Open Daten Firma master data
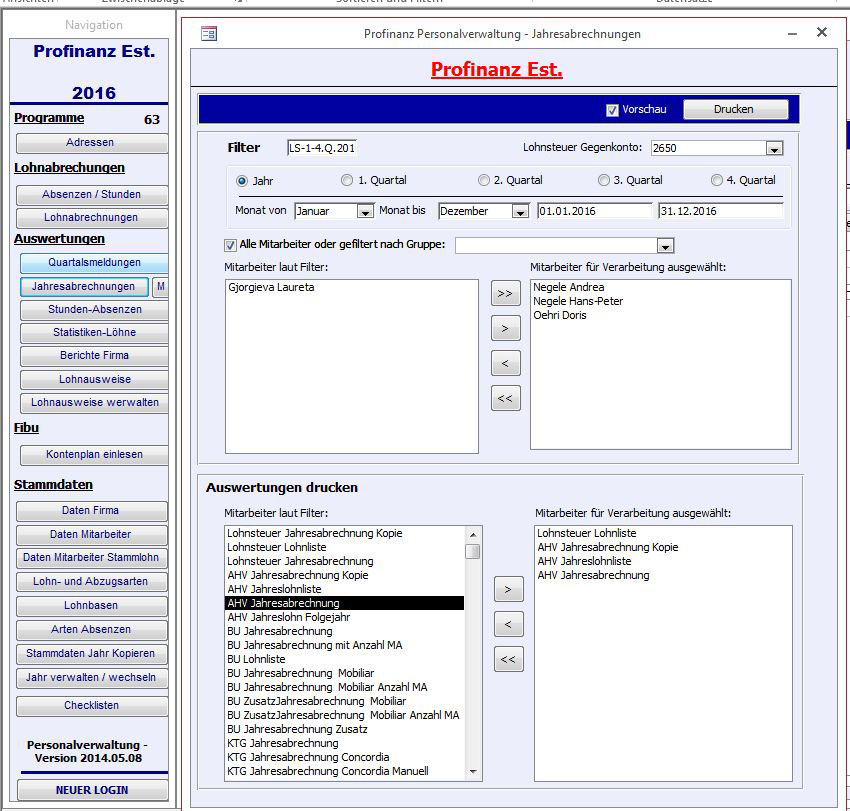The width and height of the screenshot is (850, 811). pos(92,511)
